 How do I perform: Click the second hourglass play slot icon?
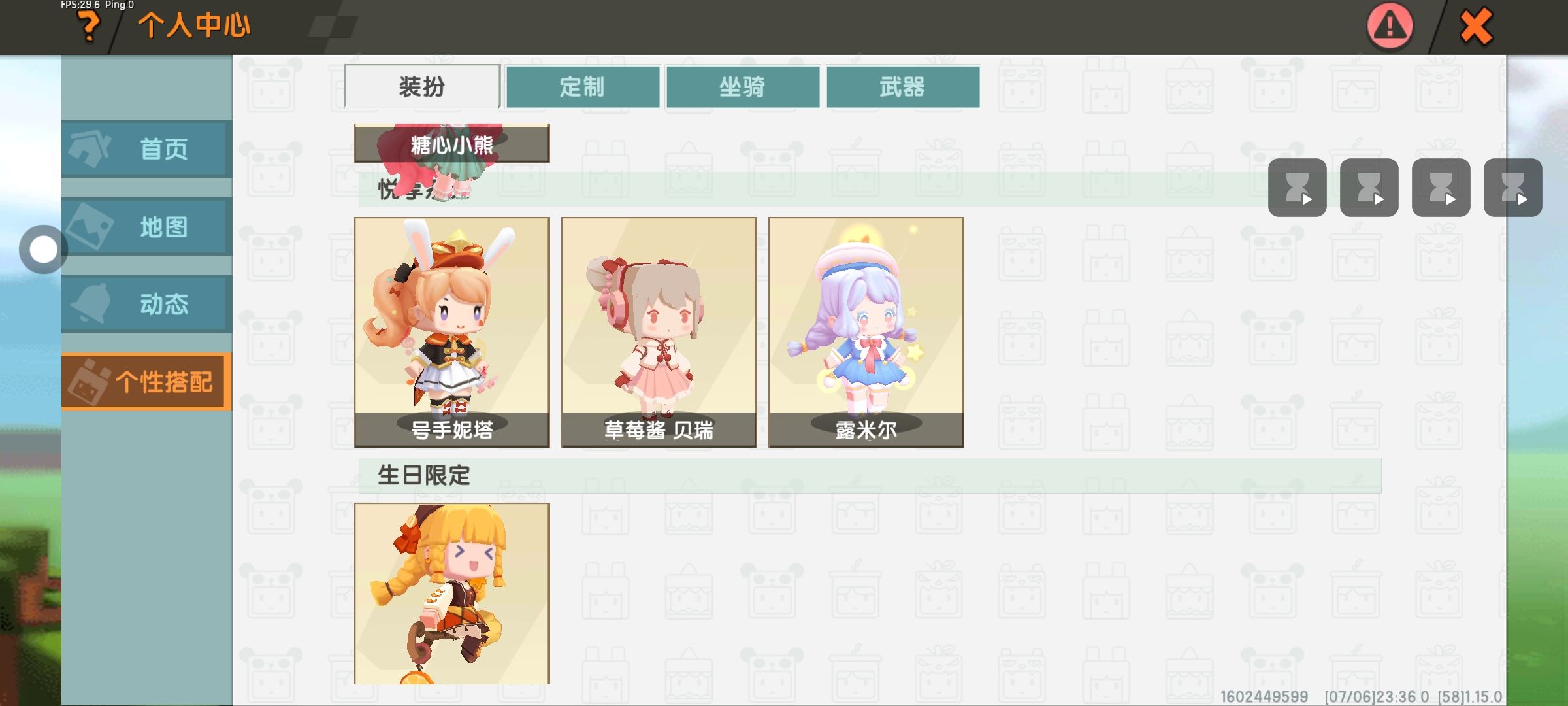click(1369, 188)
